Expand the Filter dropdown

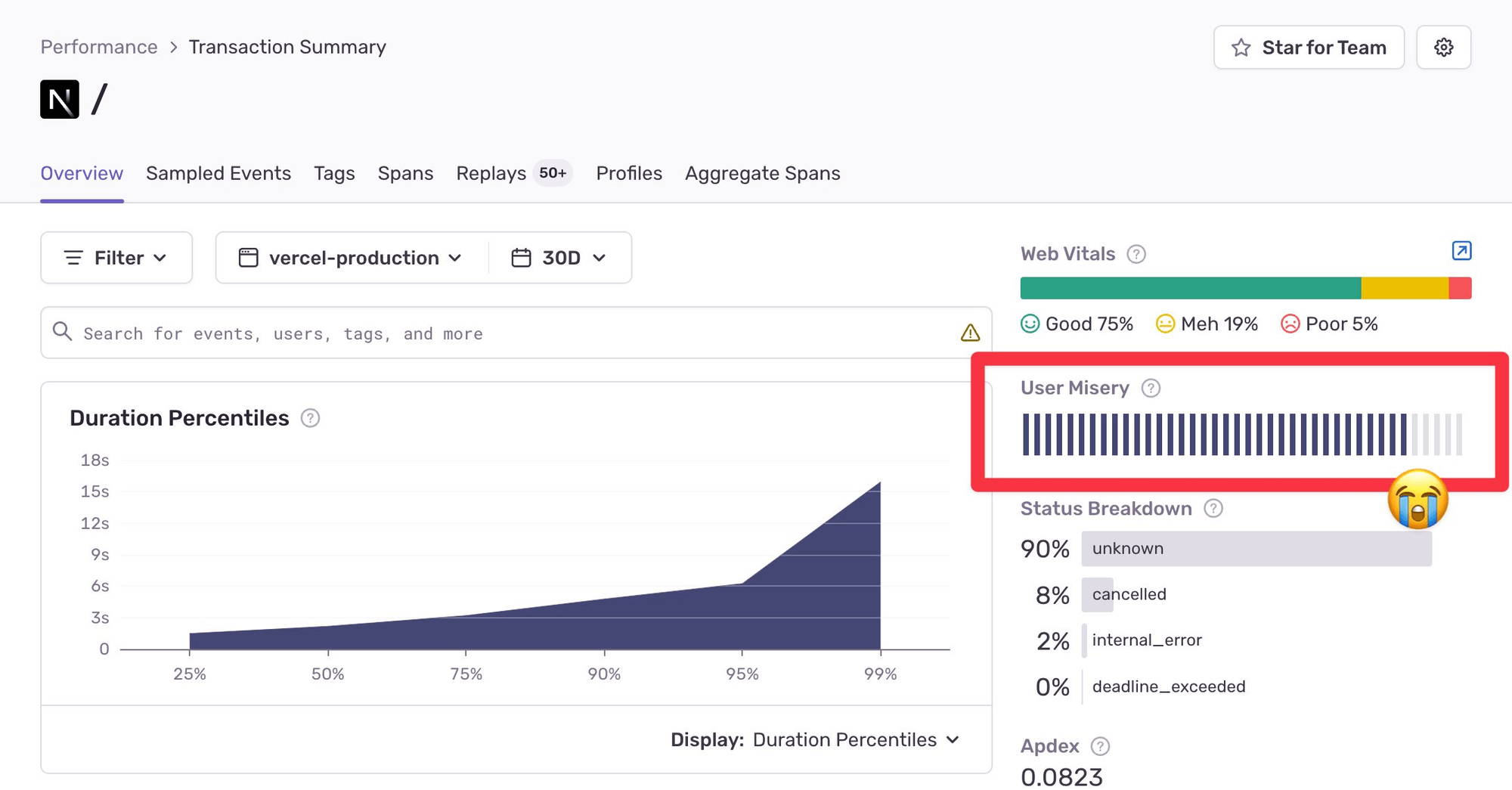pyautogui.click(x=116, y=258)
